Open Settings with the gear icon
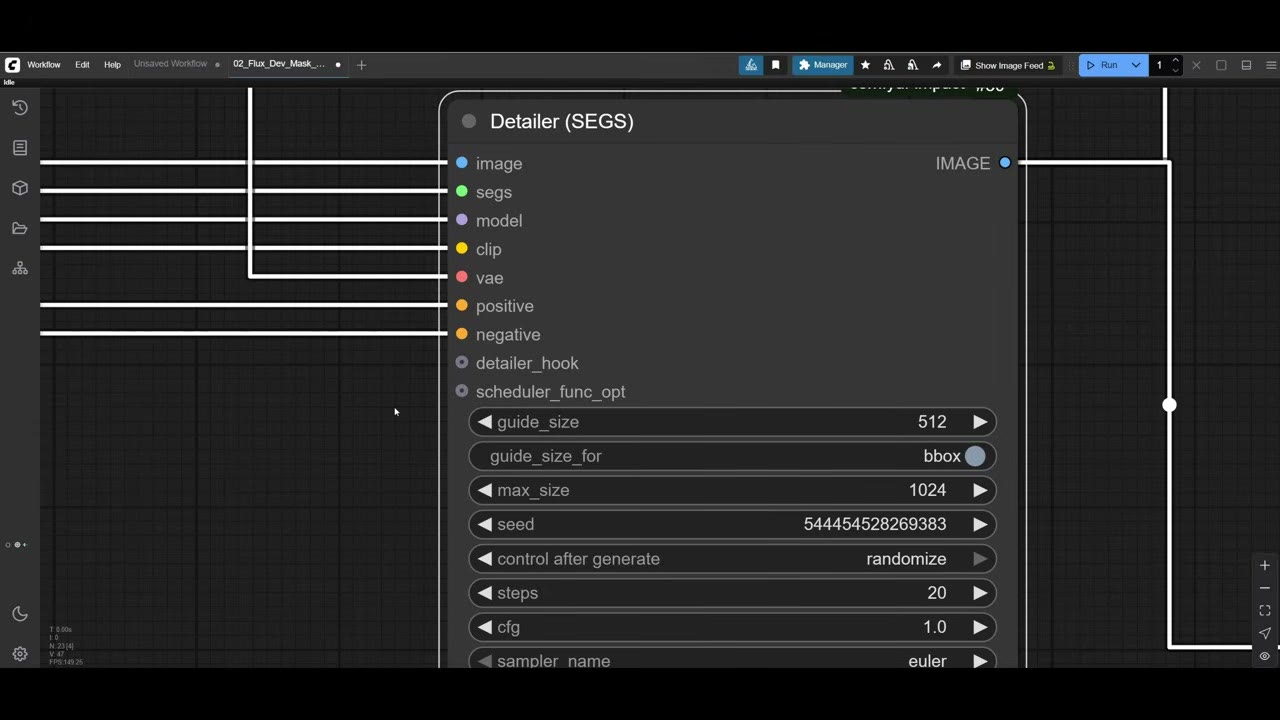Viewport: 1280px width, 720px height. (20, 654)
